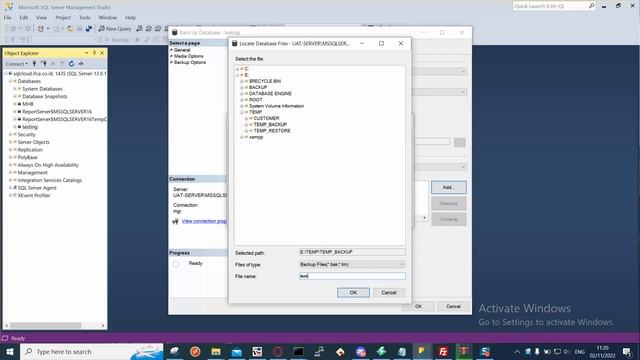The image size is (640, 360).
Task: Click the New Project toolbar icon
Action: pos(40,29)
